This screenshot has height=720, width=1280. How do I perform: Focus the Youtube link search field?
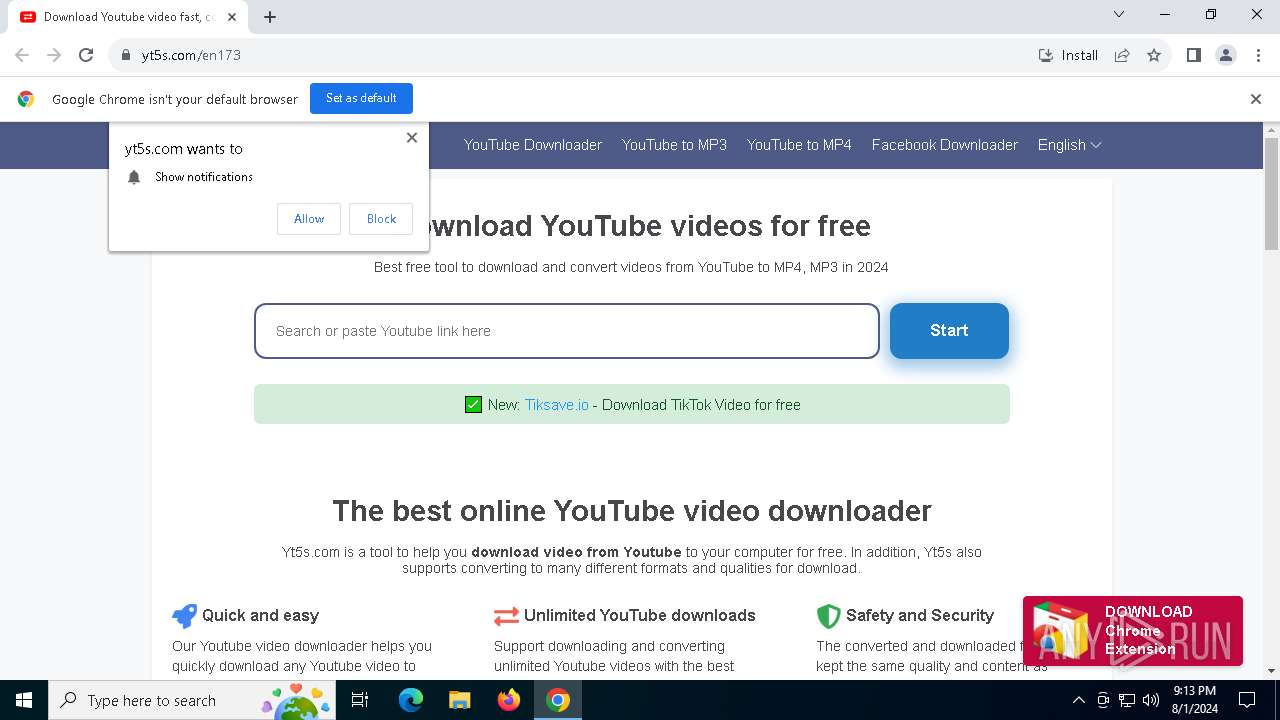pyautogui.click(x=567, y=331)
